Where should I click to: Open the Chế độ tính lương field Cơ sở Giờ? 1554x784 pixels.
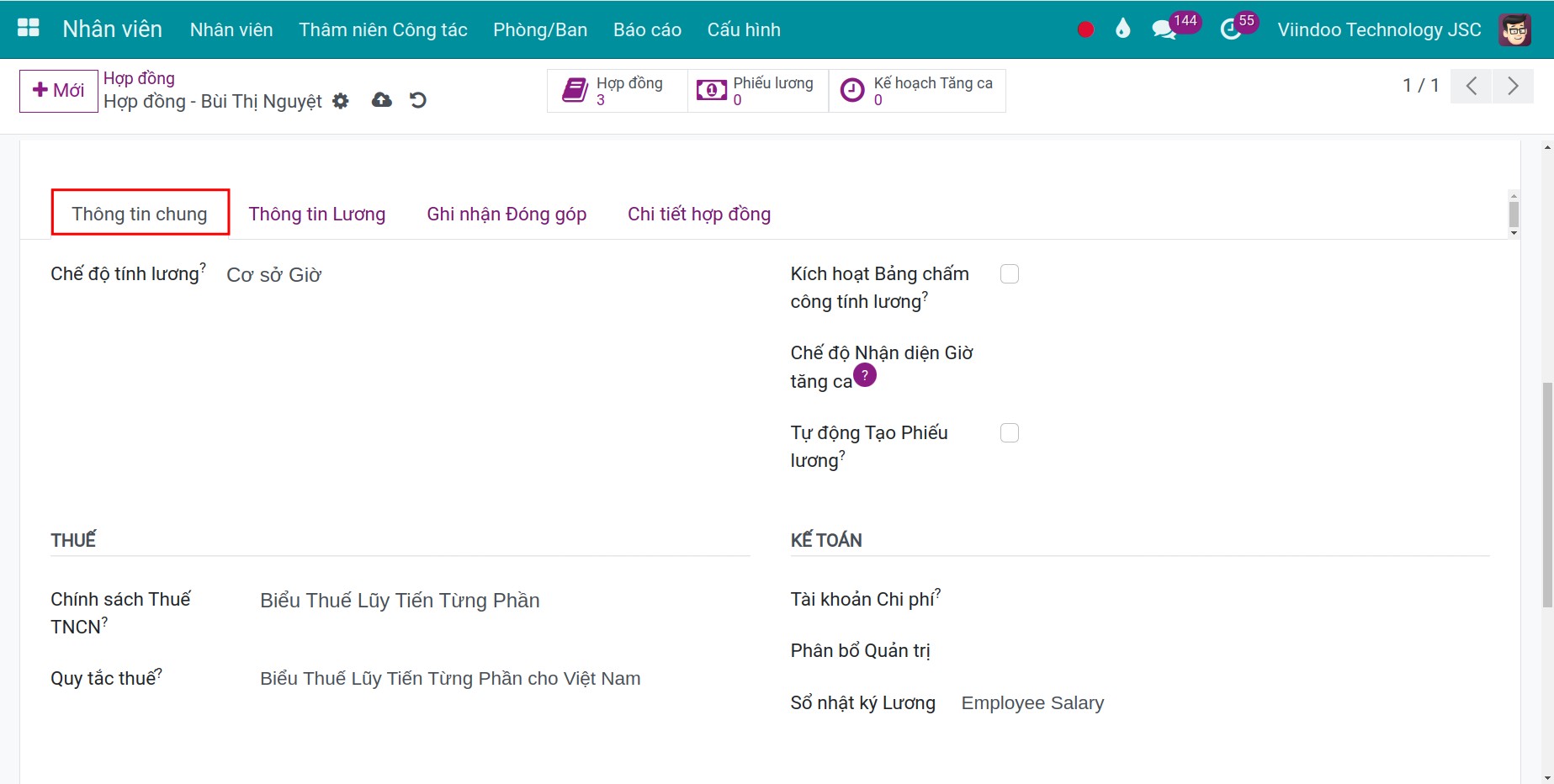274,275
